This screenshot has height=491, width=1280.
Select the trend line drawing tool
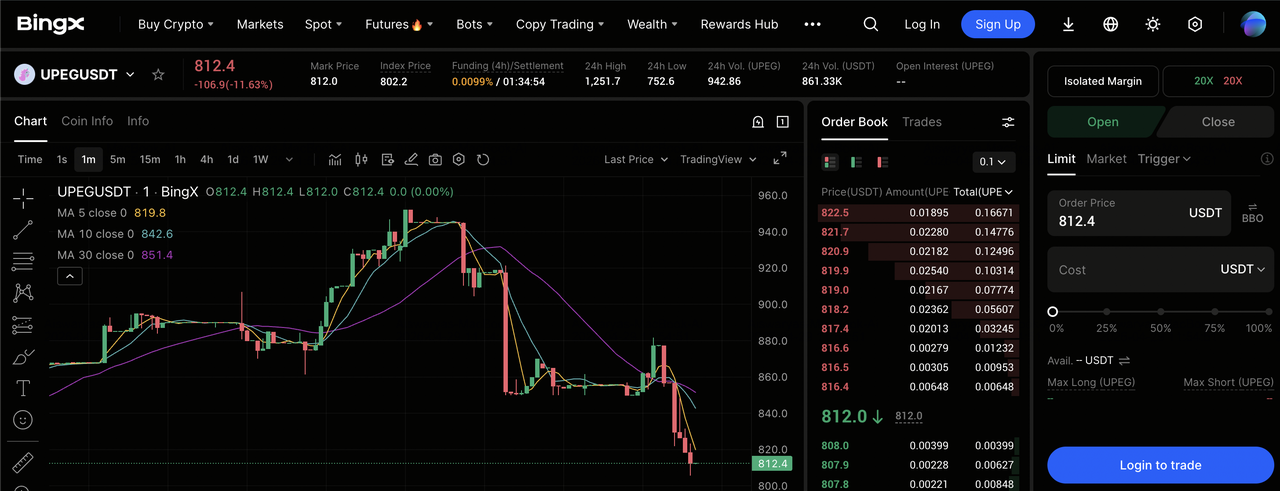[x=23, y=230]
